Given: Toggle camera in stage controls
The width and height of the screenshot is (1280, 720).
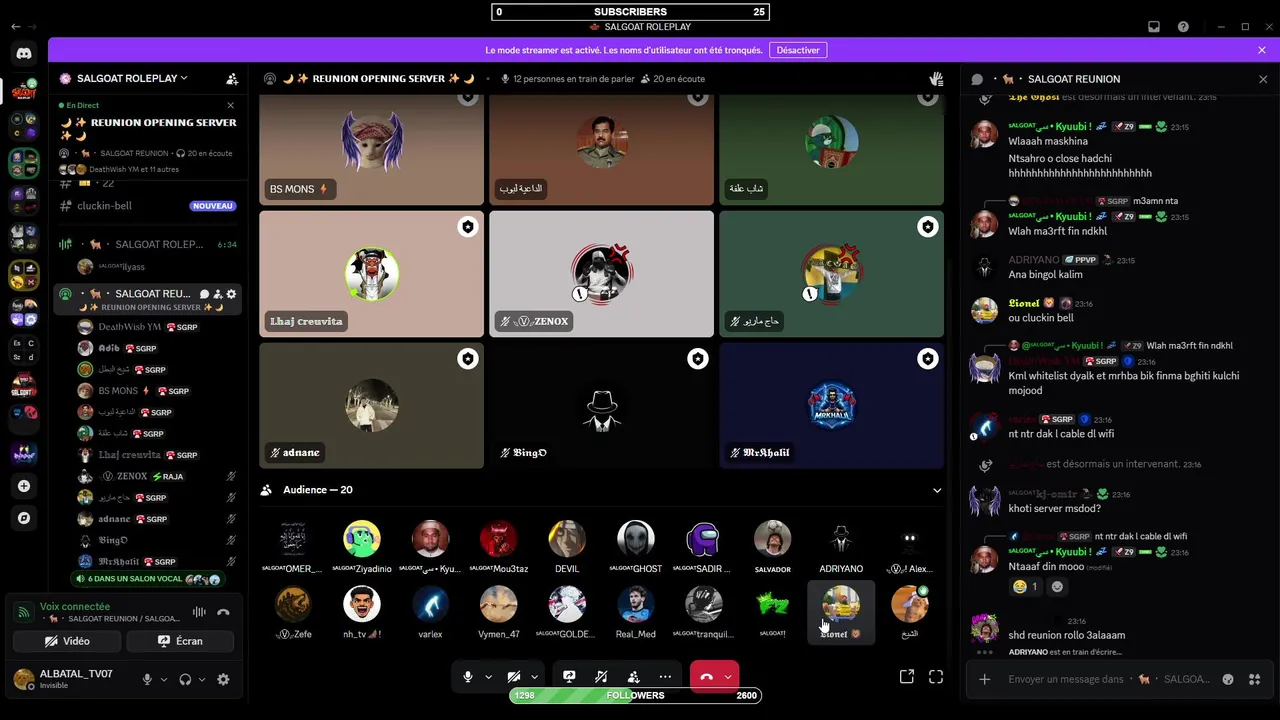Looking at the screenshot, I should click(514, 677).
